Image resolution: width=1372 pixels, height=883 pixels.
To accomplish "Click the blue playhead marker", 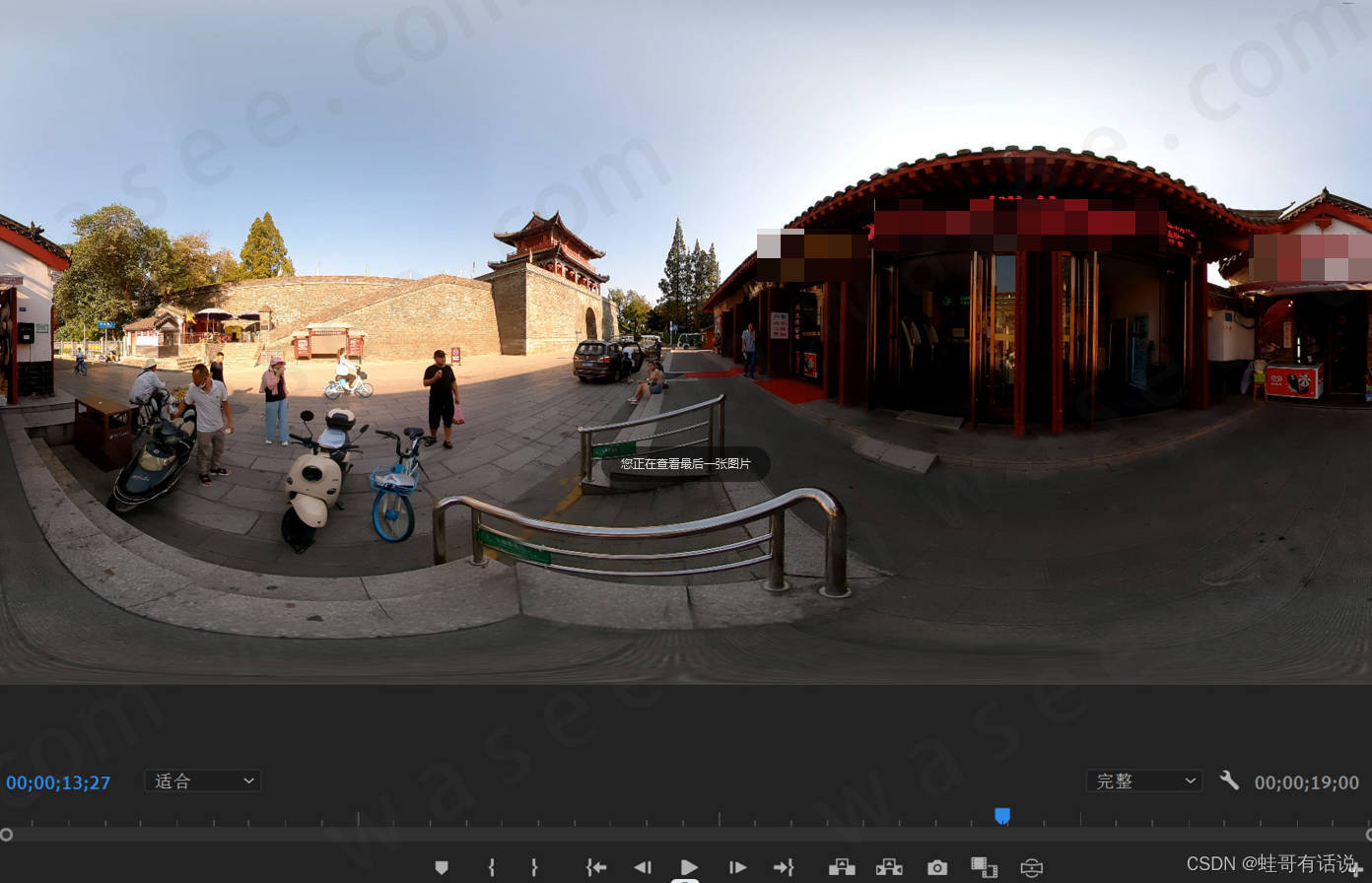I will pyautogui.click(x=1002, y=816).
